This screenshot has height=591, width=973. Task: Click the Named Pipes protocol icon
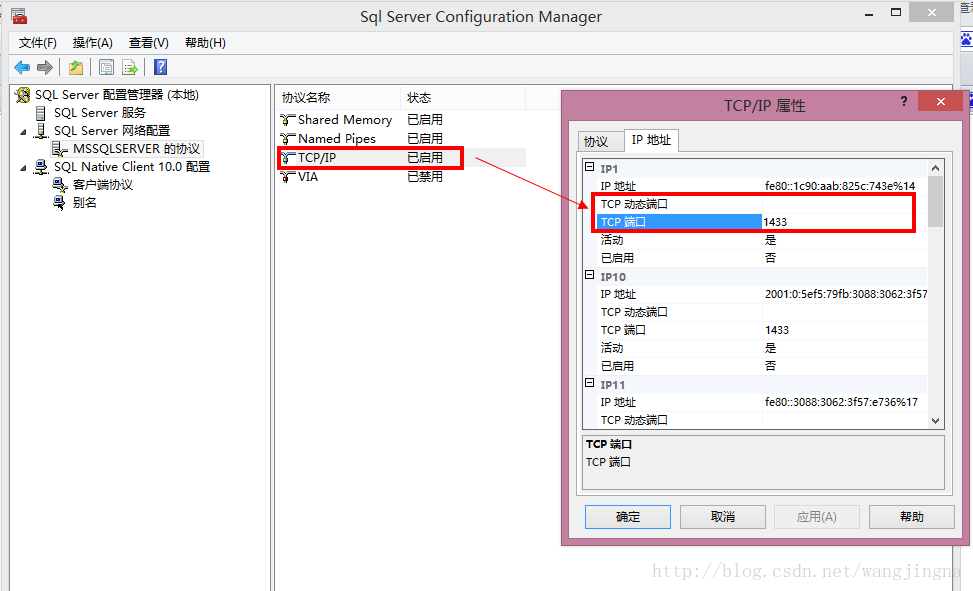click(287, 139)
